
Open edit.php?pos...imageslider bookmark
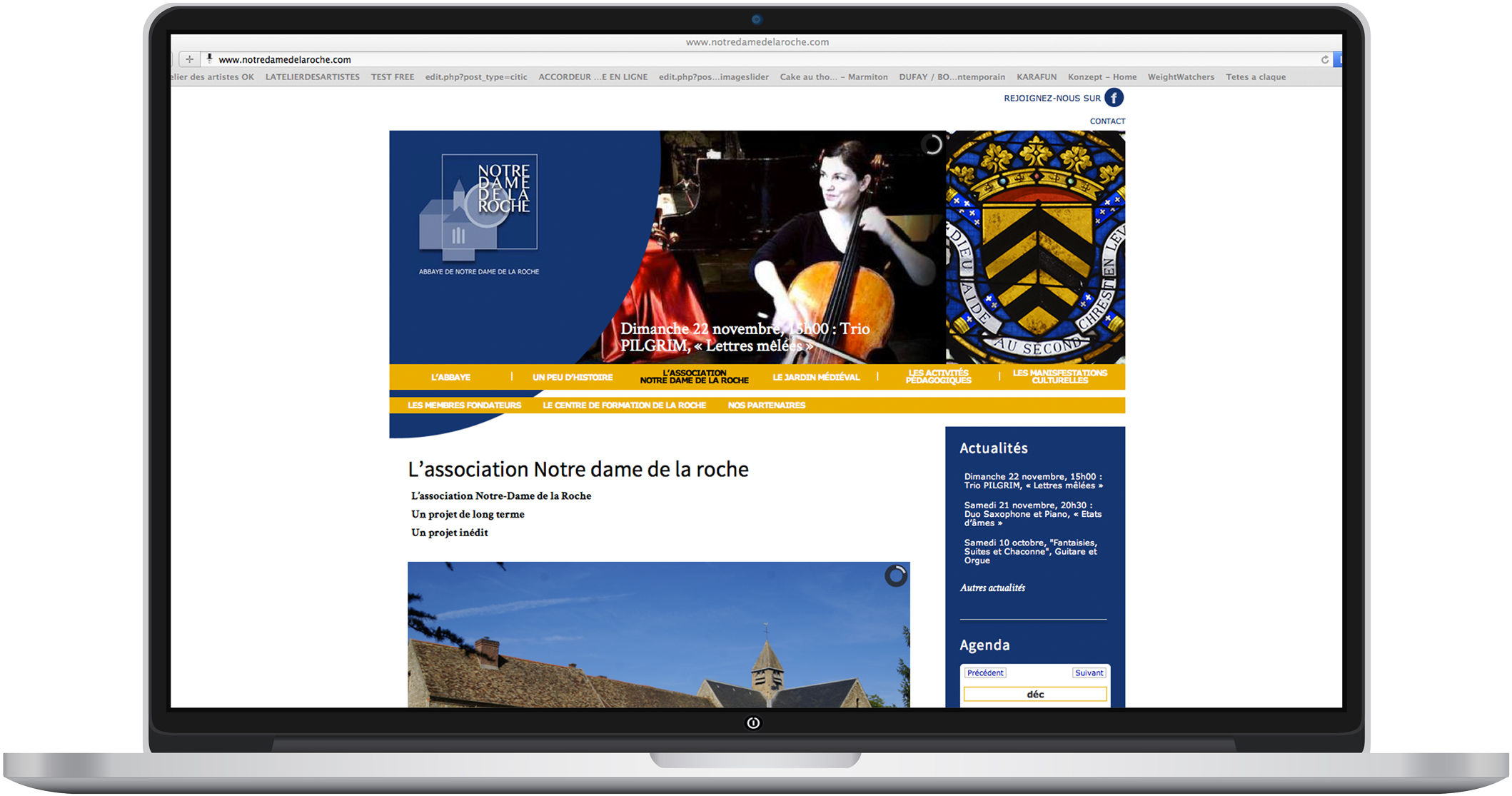(714, 77)
